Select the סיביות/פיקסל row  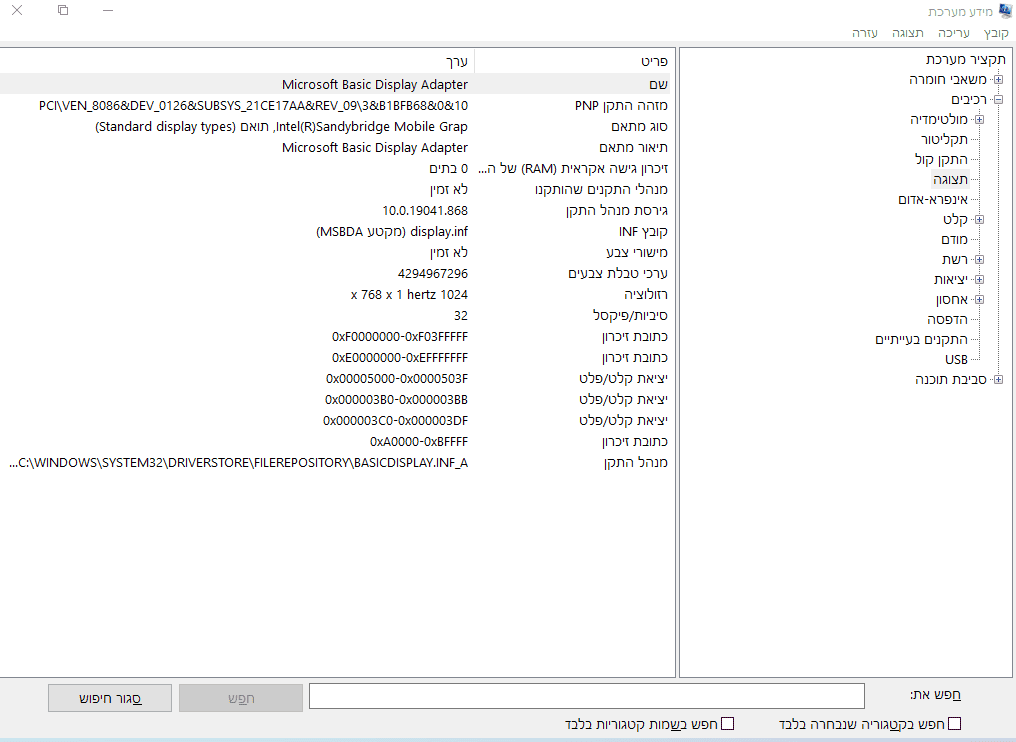(335, 316)
